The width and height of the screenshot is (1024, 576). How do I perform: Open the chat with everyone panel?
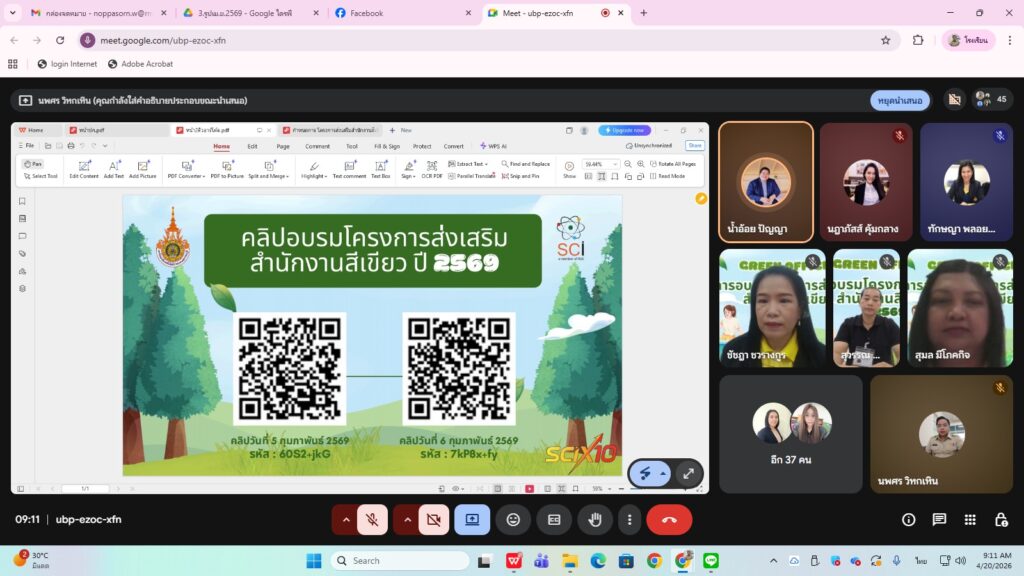click(939, 520)
